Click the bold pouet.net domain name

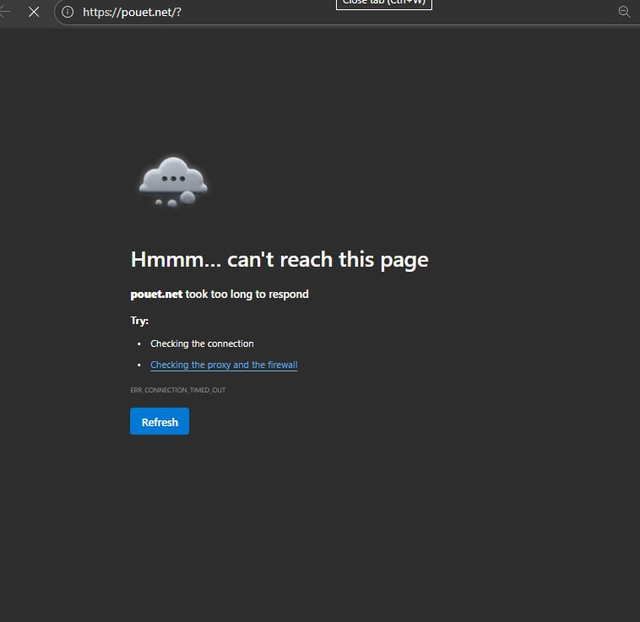coord(156,294)
